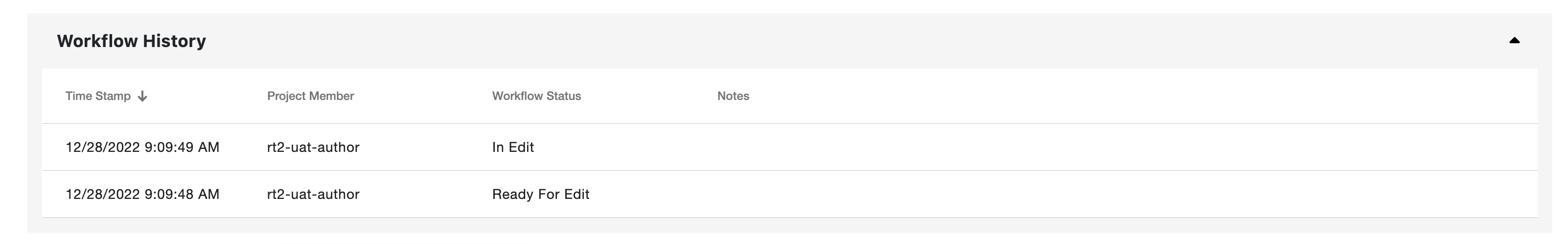
Task: Click rt2-uat-author in the Ready For Edit row
Action: tap(314, 194)
